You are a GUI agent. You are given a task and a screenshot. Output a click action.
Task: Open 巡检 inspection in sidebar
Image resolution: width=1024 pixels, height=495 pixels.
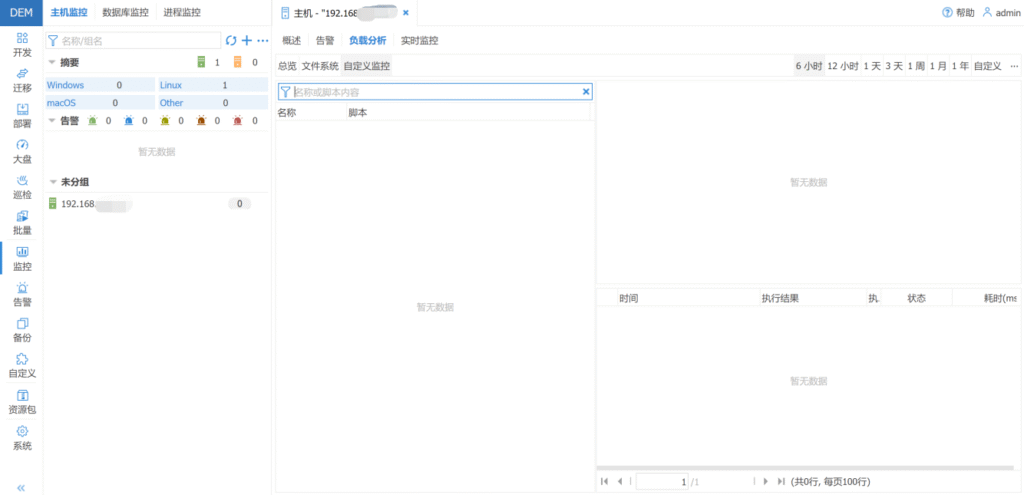coord(22,187)
